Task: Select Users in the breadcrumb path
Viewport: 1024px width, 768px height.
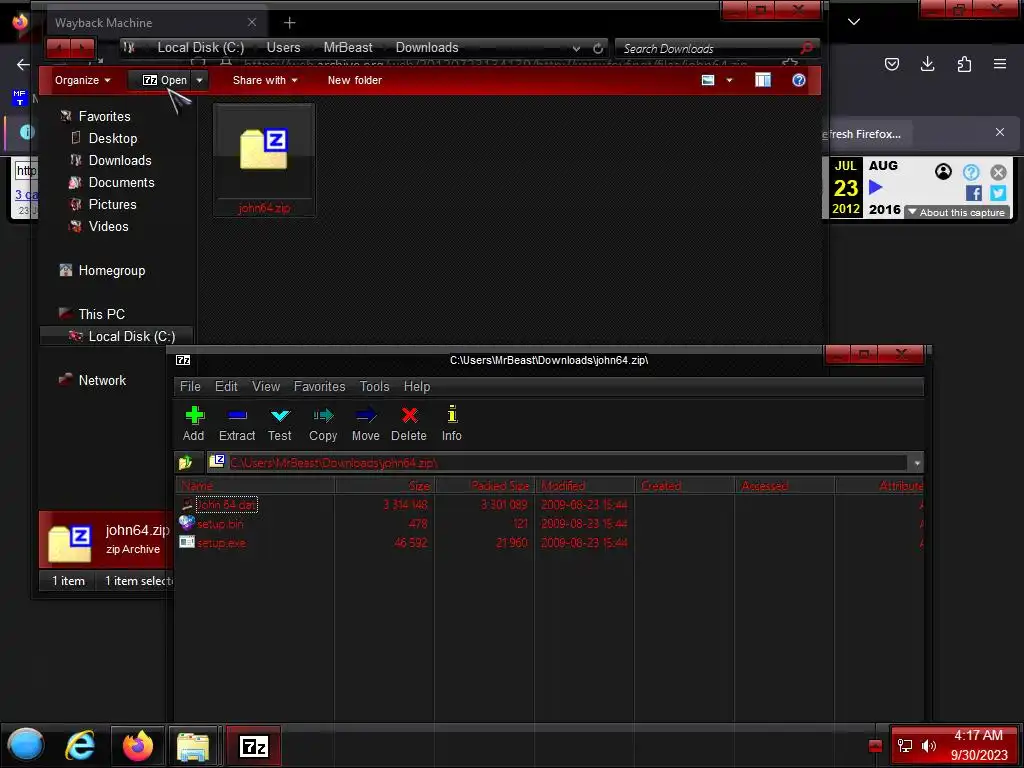Action: coord(283,48)
